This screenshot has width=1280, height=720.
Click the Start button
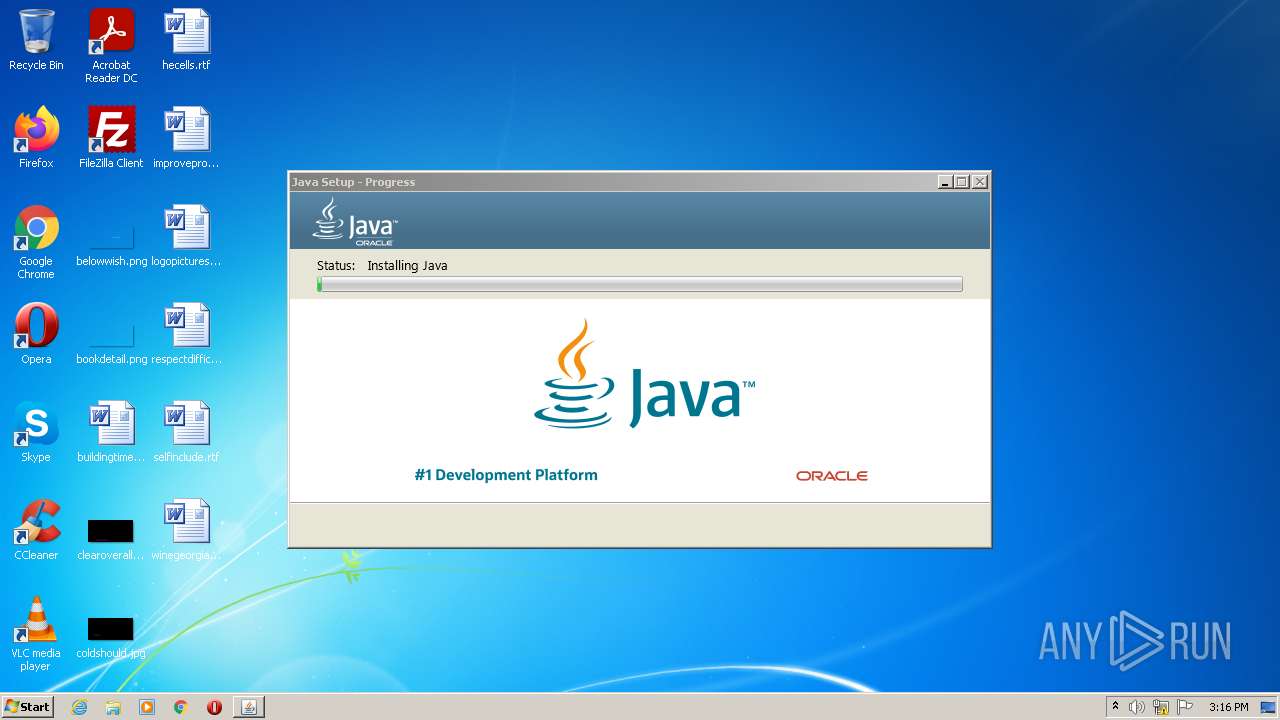point(27,707)
